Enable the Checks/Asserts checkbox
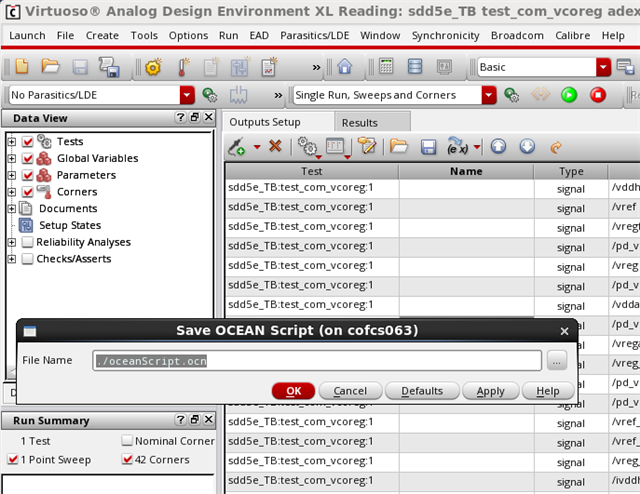Viewport: 640px width, 494px height. point(27,259)
